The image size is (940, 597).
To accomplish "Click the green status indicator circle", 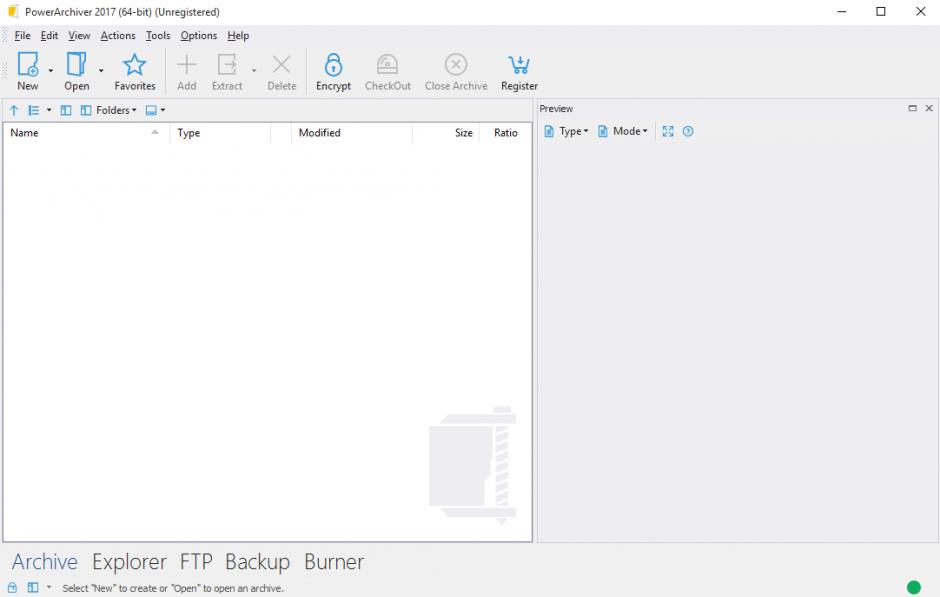I will pos(914,587).
